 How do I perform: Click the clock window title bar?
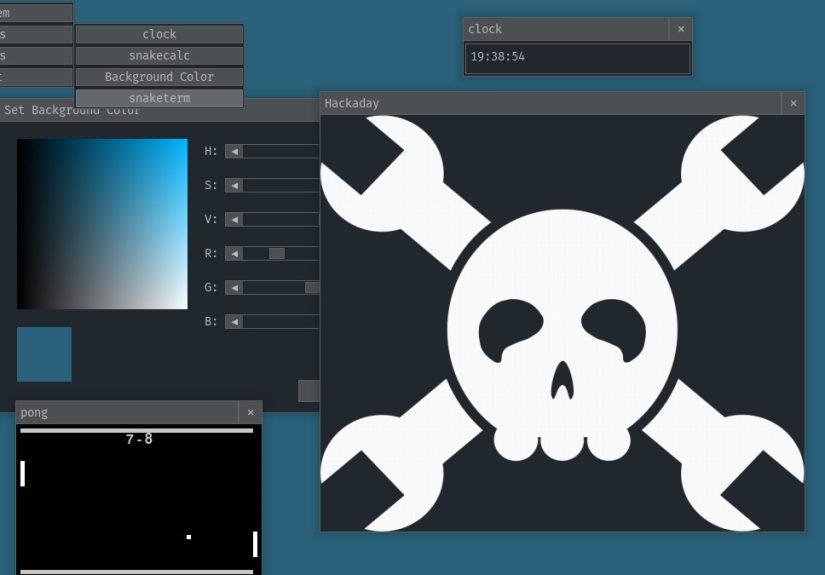pyautogui.click(x=567, y=29)
